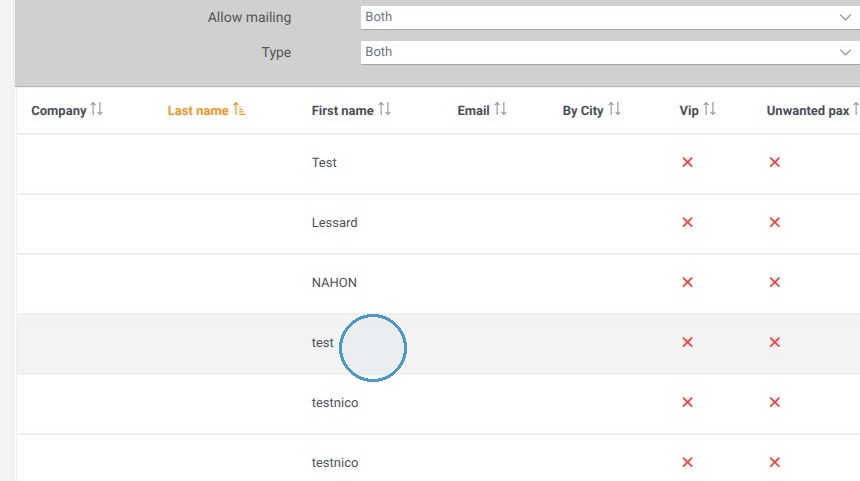This screenshot has height=481, width=860.
Task: Open the Lessard contact row
Action: [x=438, y=223]
